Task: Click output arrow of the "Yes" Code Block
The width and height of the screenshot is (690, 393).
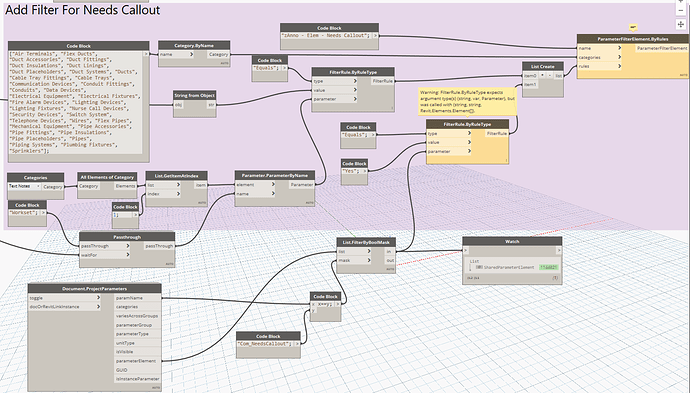Action: click(x=364, y=171)
